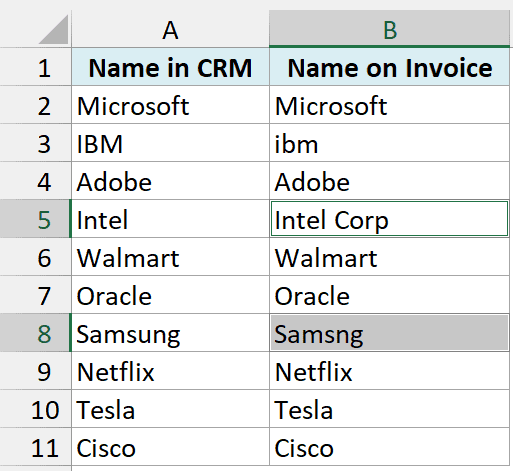
Task: Select Cisco in the CRM column
Action: [170, 447]
